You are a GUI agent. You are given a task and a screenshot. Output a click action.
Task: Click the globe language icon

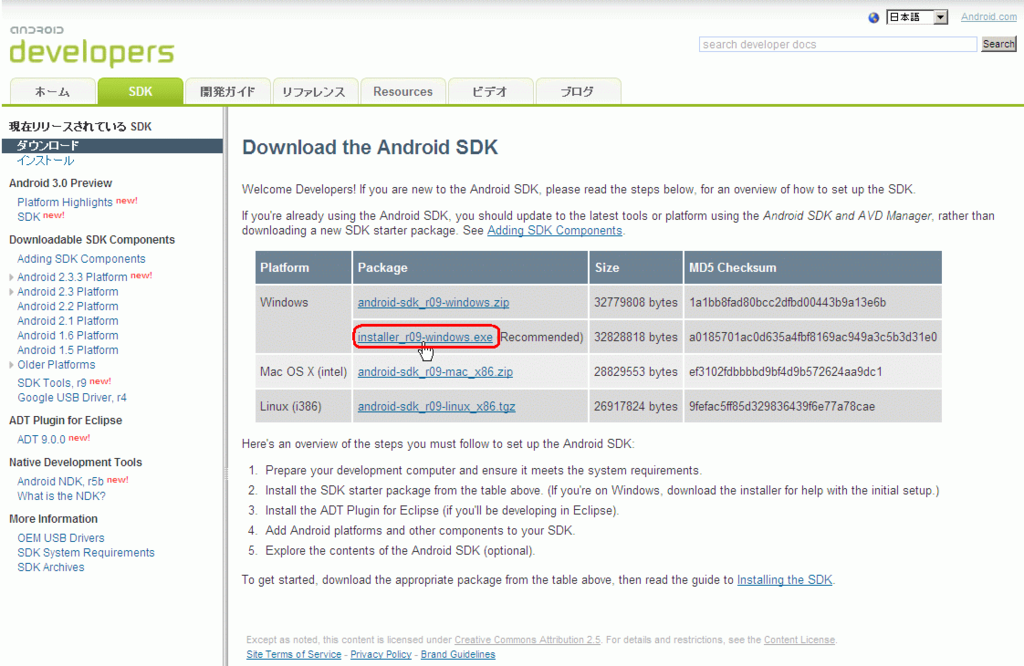coord(874,18)
